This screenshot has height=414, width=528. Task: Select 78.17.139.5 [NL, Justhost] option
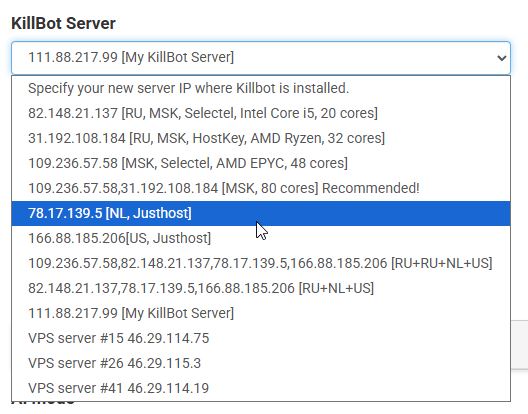pyautogui.click(x=261, y=213)
